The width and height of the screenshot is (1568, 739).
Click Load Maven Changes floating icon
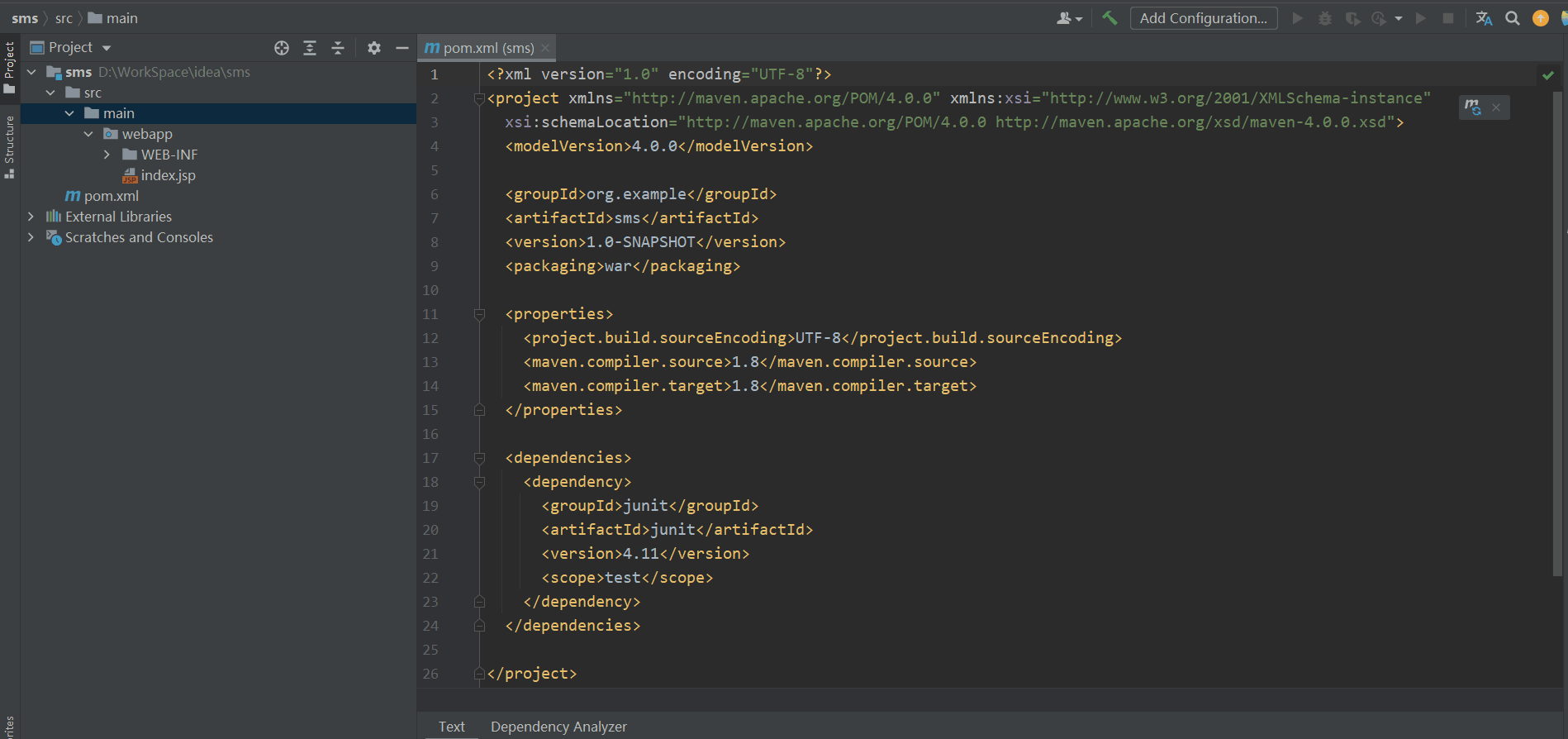coord(1473,107)
